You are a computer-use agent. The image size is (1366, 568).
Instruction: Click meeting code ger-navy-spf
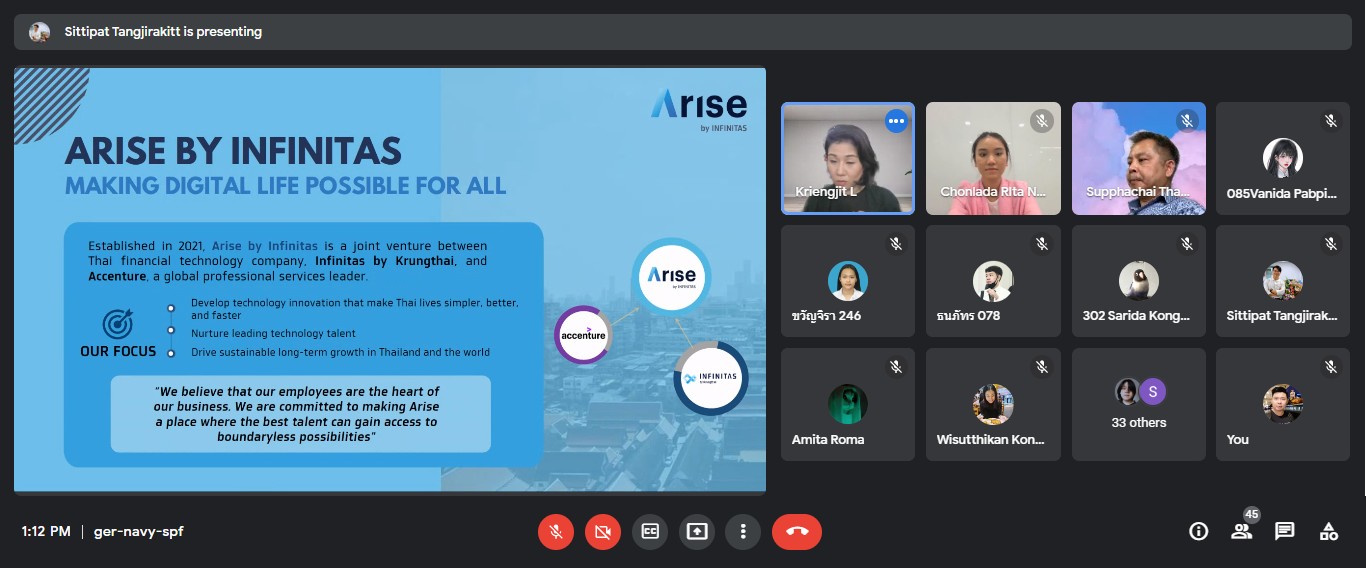pos(139,531)
